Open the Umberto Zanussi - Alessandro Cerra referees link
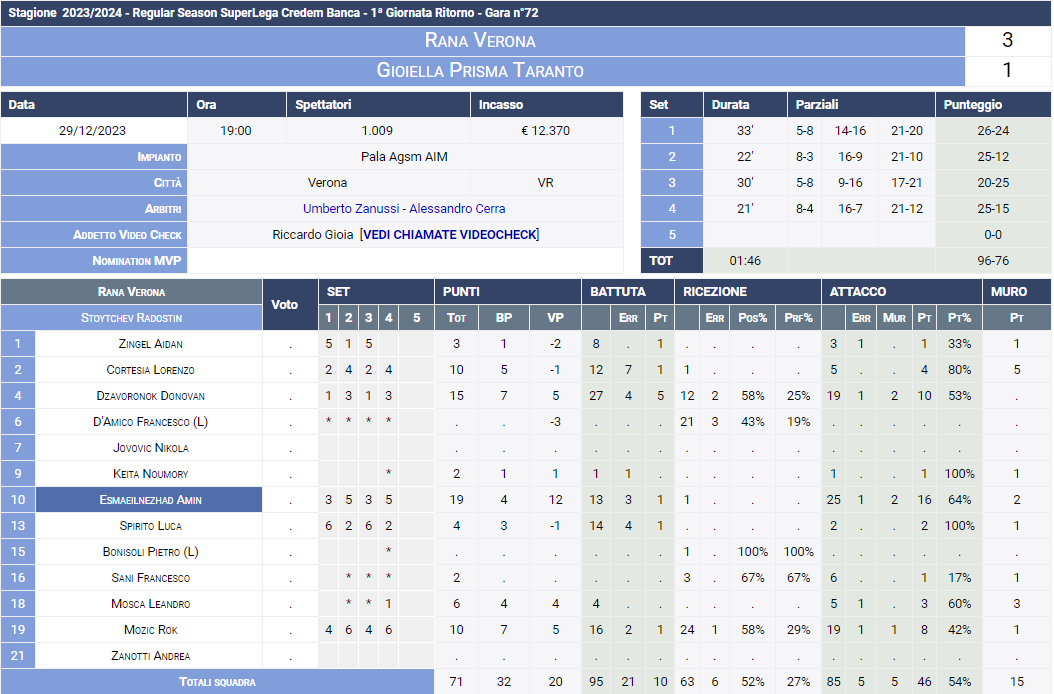The image size is (1054, 694). coord(404,208)
